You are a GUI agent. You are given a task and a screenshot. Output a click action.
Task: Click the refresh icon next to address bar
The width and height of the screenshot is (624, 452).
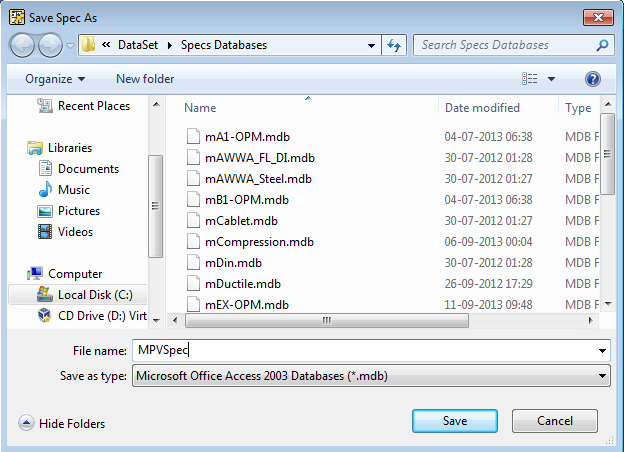pos(394,45)
